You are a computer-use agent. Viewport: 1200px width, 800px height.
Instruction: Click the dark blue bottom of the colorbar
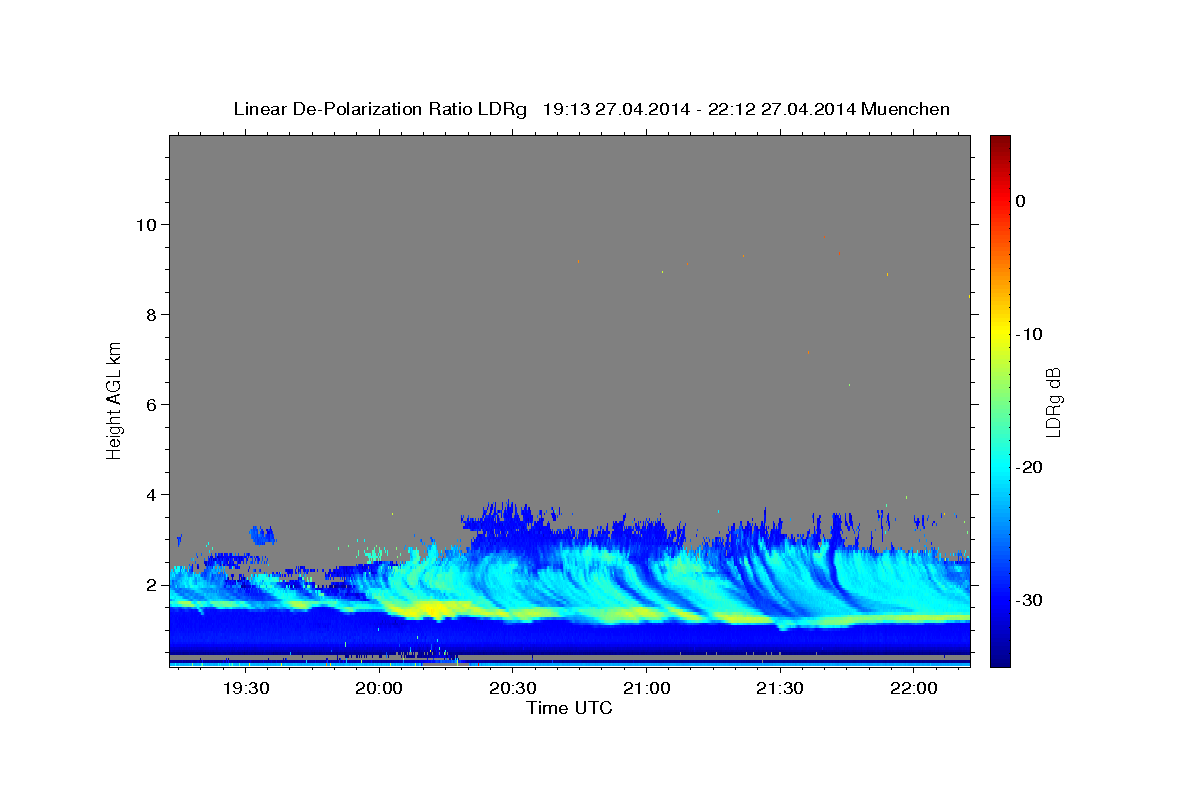pyautogui.click(x=1000, y=658)
